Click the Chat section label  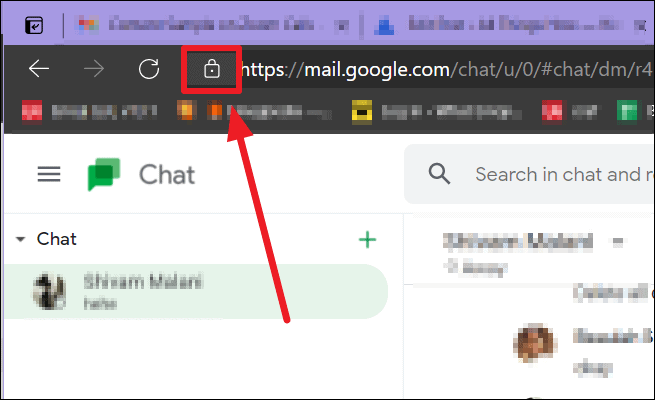click(56, 239)
